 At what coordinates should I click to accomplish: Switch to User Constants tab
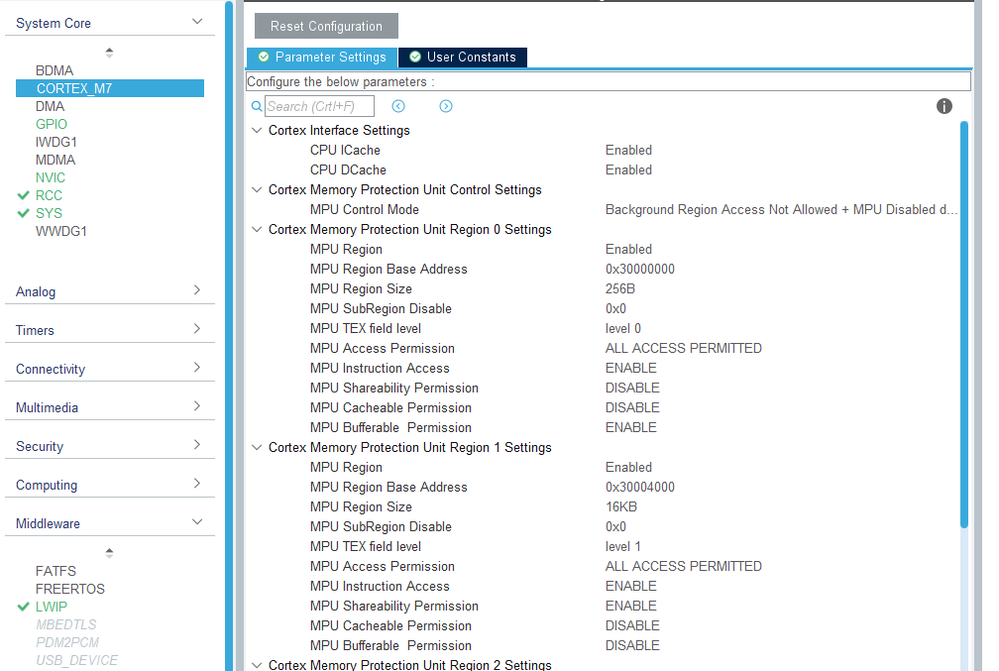pyautogui.click(x=463, y=57)
